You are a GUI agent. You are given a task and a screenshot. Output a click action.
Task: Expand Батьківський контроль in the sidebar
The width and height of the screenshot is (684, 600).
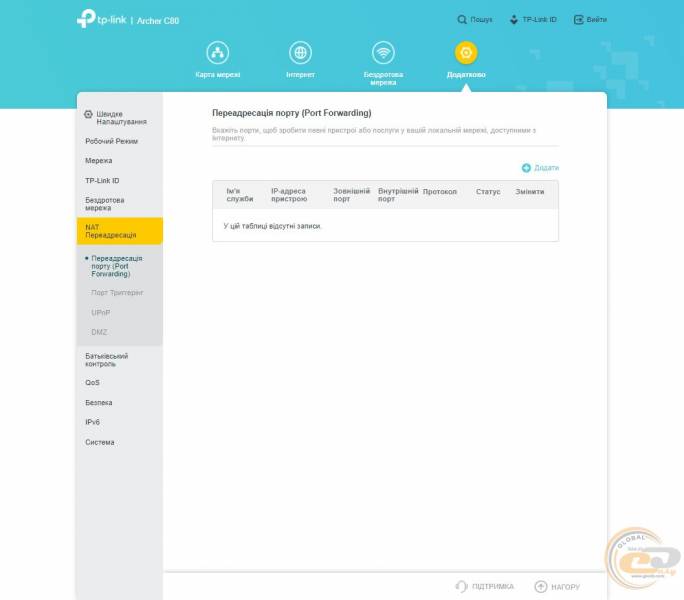coord(106,360)
